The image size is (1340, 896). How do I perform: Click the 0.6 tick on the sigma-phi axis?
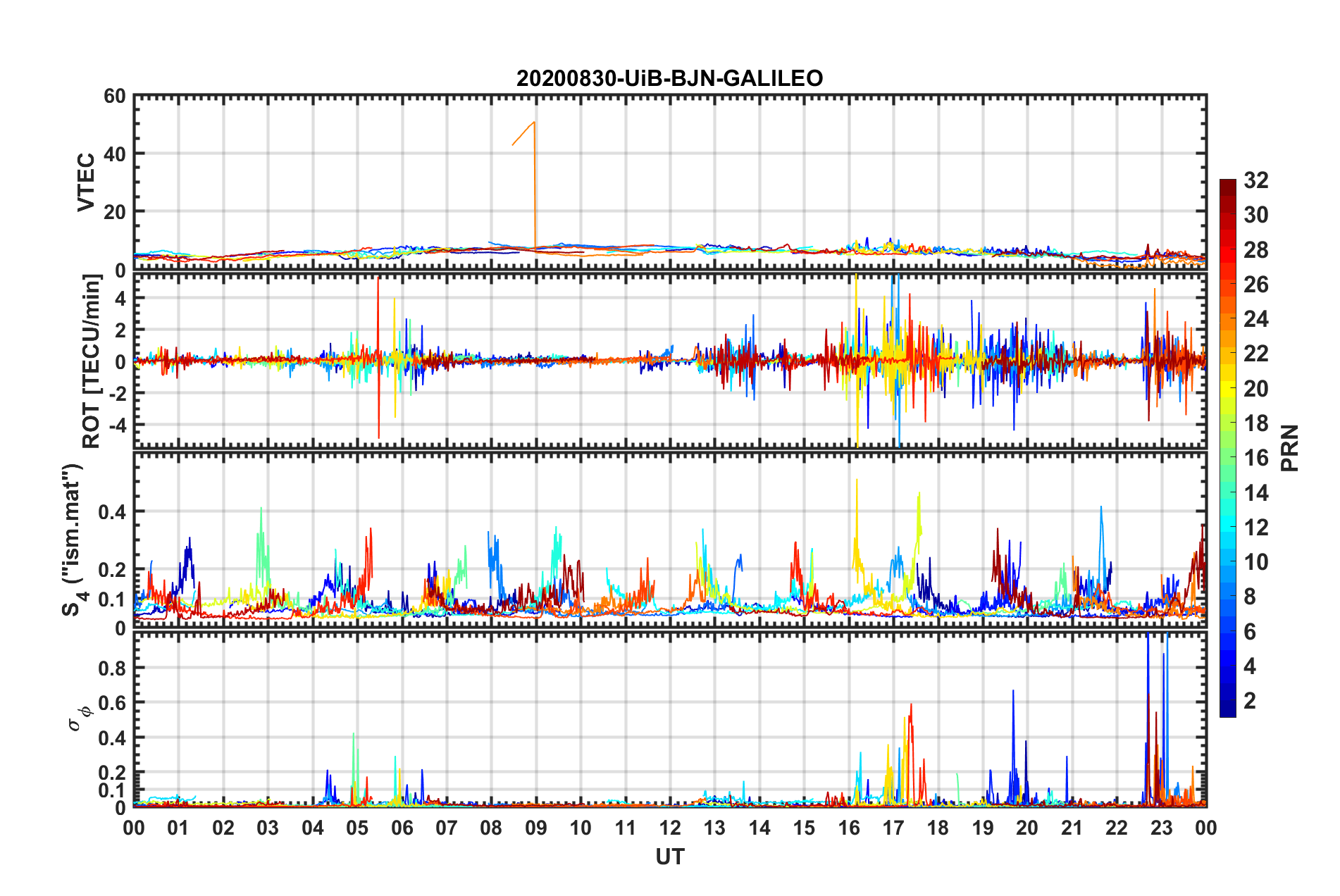(x=112, y=703)
